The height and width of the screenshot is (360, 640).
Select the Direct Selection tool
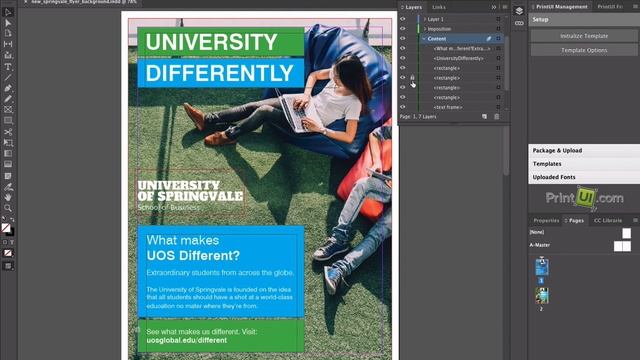[8, 23]
